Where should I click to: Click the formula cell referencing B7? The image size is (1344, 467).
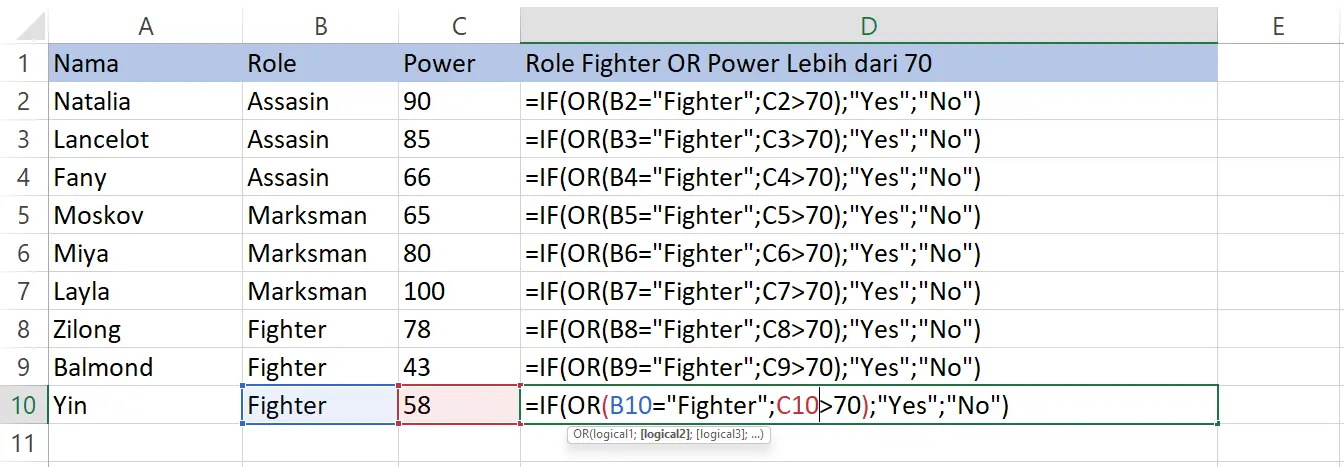click(869, 291)
